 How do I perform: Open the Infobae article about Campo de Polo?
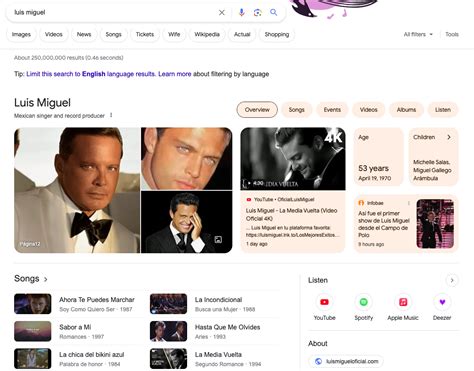(x=383, y=224)
